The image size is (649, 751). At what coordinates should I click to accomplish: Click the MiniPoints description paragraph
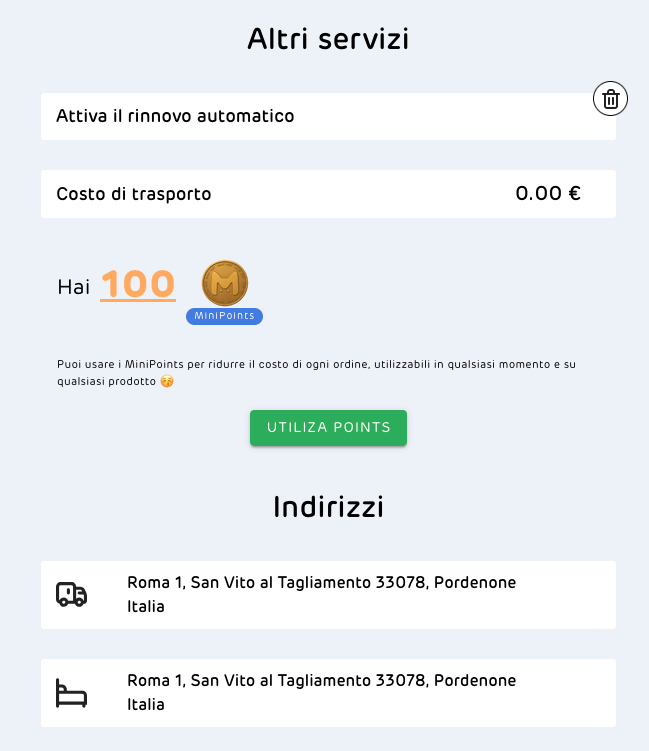tap(316, 365)
